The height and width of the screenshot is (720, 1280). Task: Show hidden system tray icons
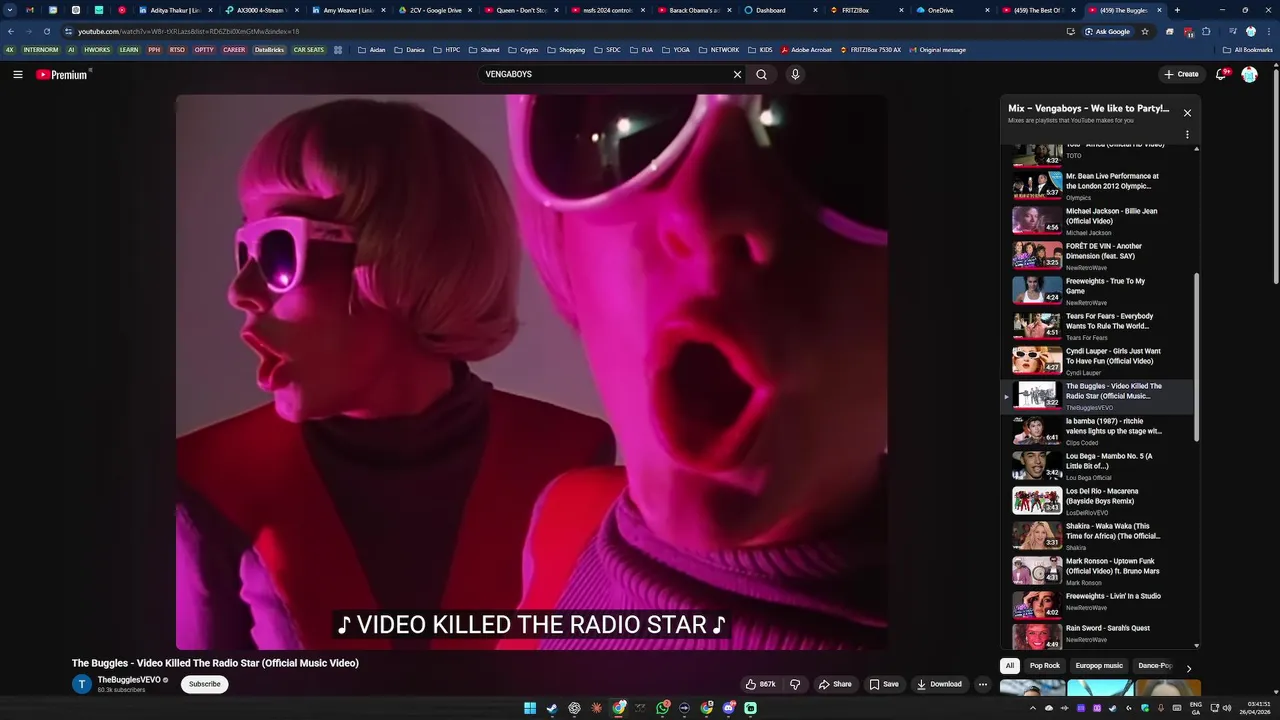[x=1032, y=708]
